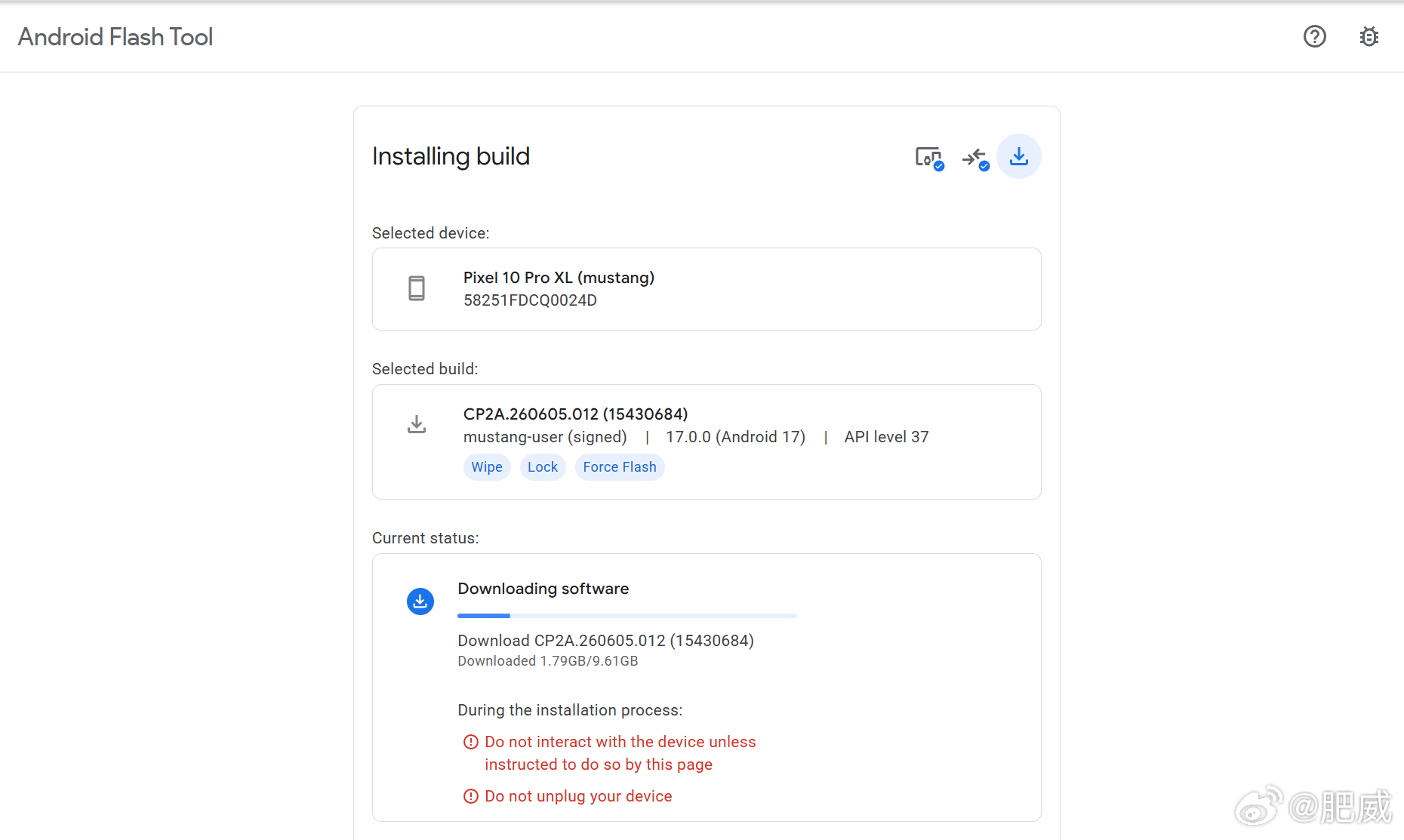Click the blue Downloading software status icon
Image resolution: width=1404 pixels, height=840 pixels.
point(420,602)
